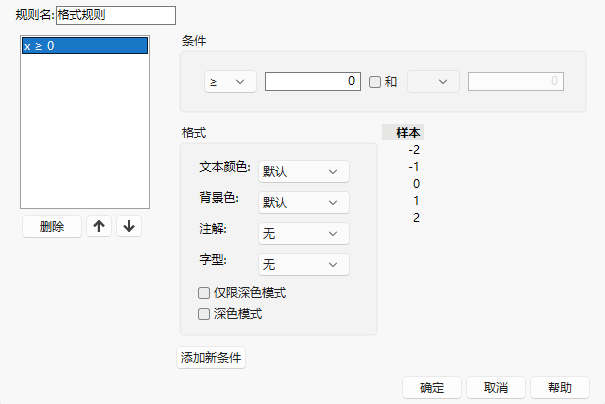This screenshot has width=605, height=404.
Task: Confirm with the 确定 button
Action: pyautogui.click(x=432, y=387)
